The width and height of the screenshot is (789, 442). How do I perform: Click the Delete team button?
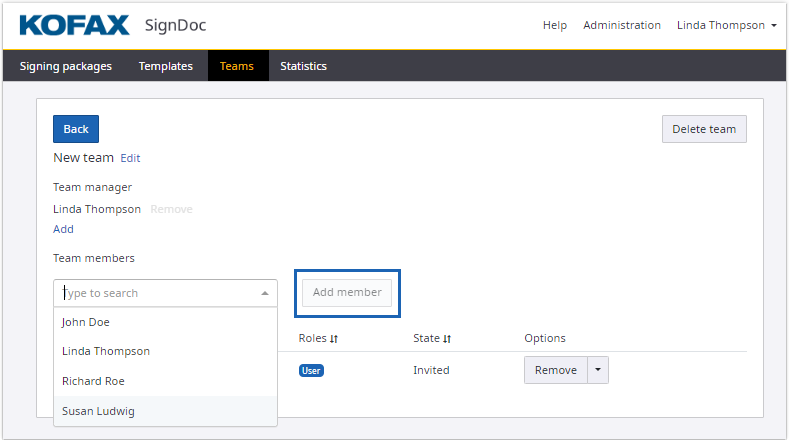pyautogui.click(x=704, y=129)
